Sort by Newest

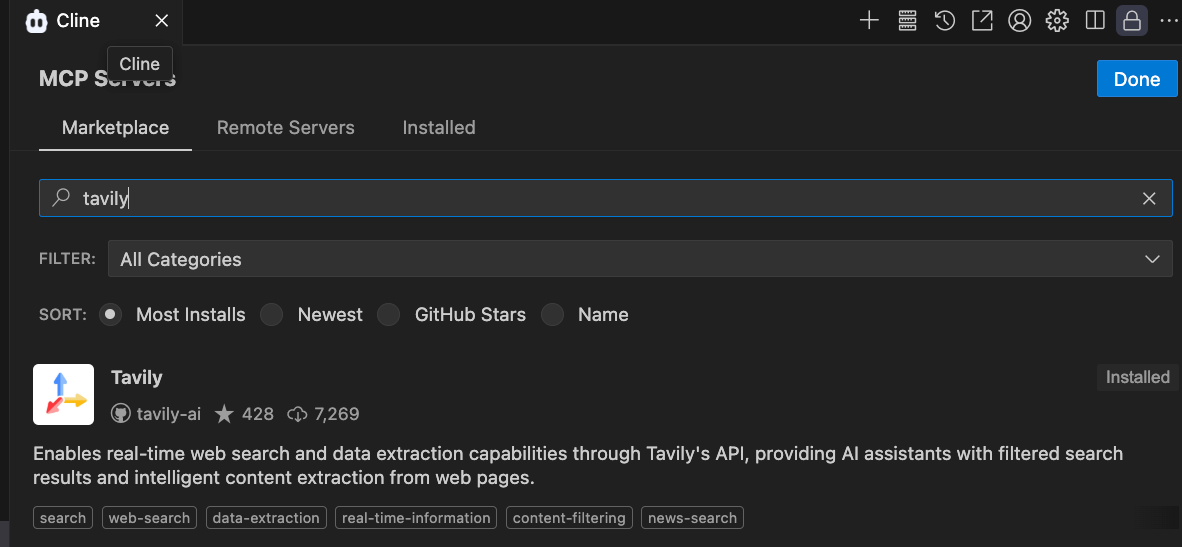coord(271,314)
